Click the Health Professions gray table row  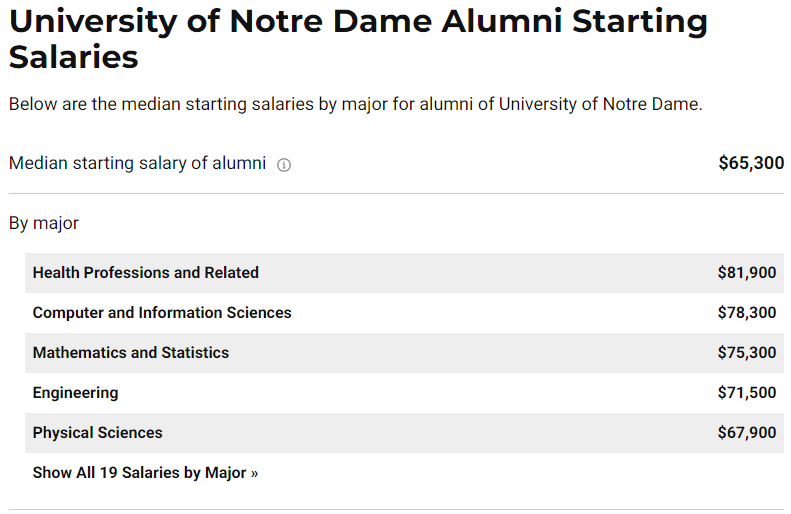point(404,273)
